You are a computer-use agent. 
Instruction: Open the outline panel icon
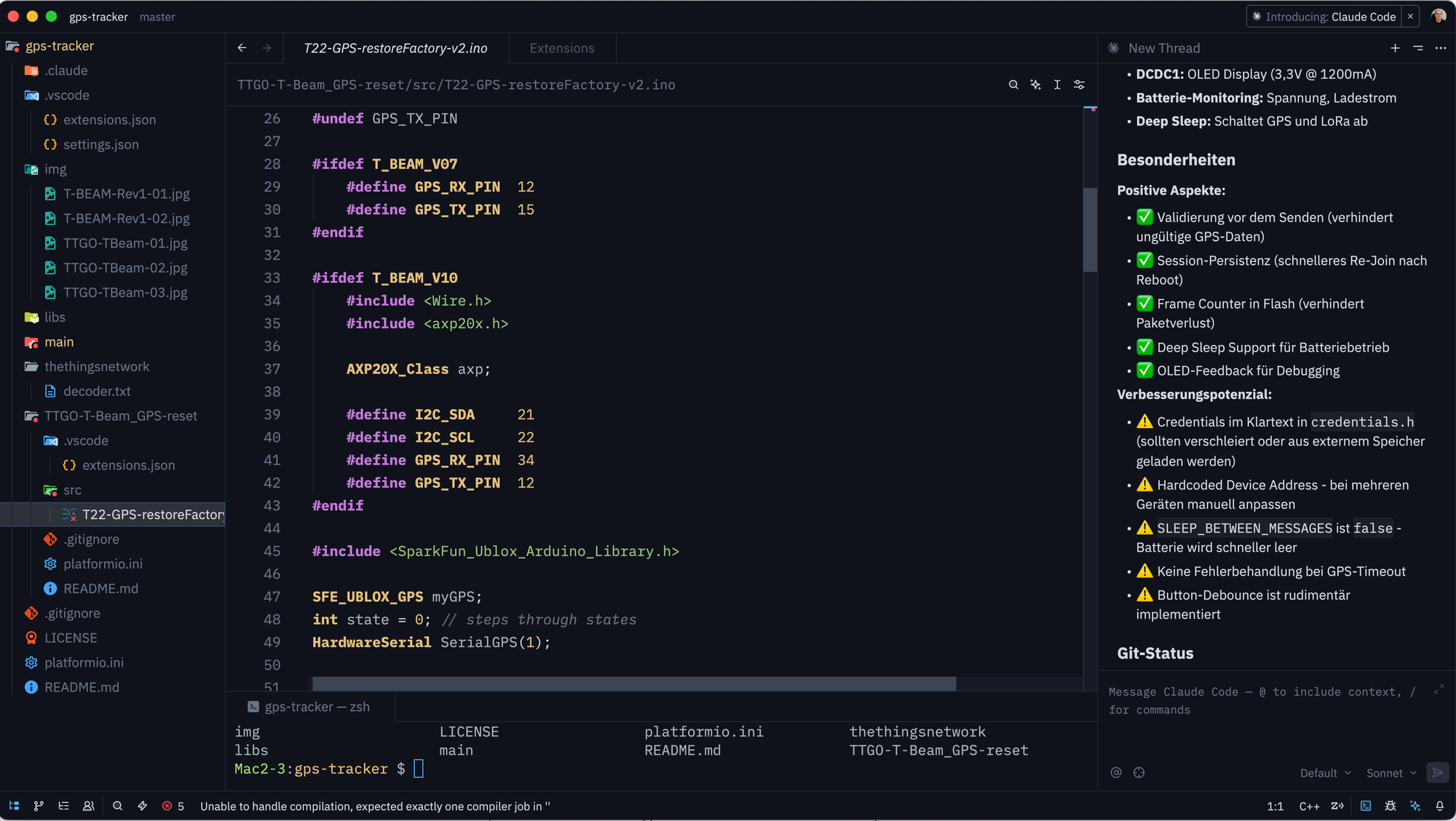tap(64, 806)
